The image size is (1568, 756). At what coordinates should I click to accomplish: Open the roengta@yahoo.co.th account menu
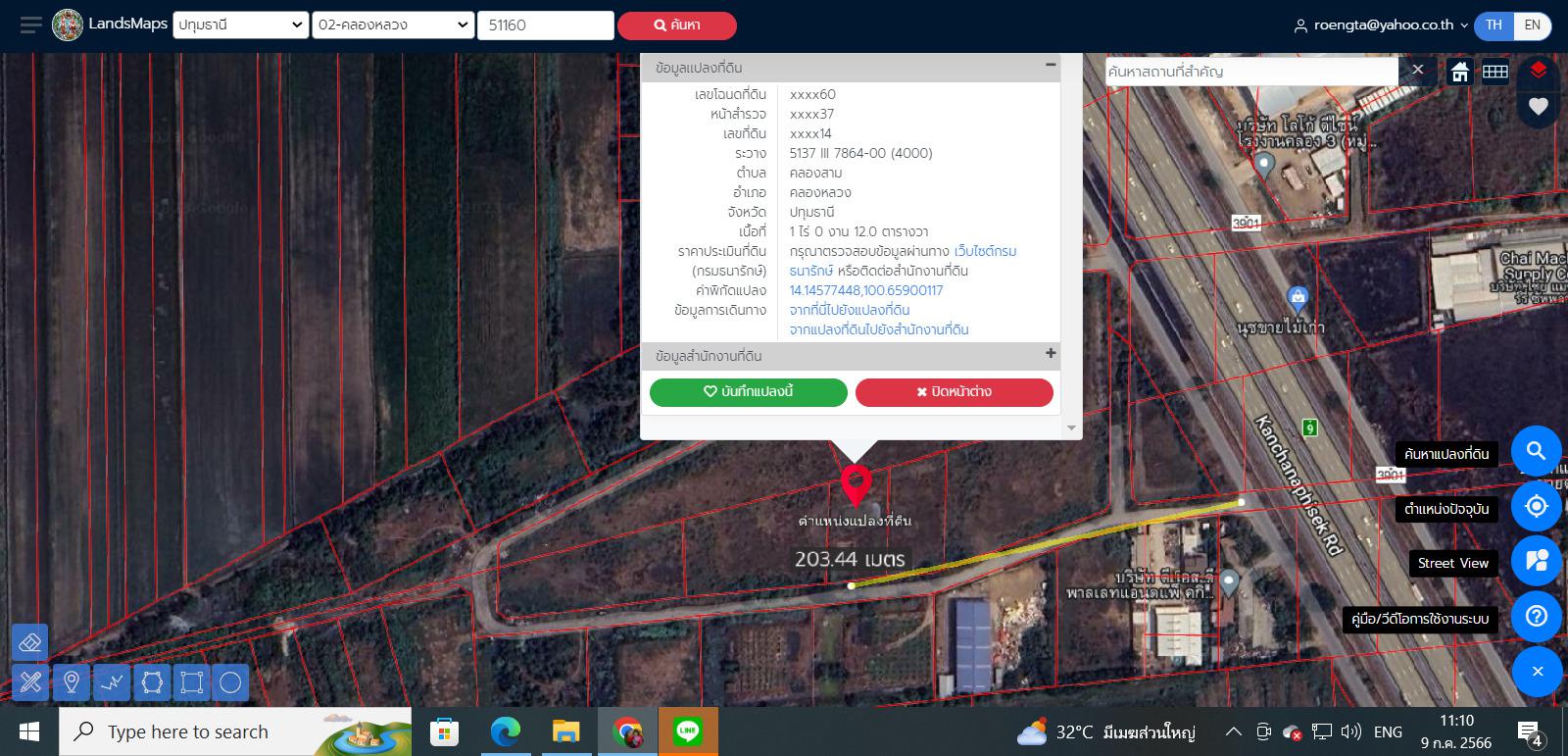(x=1381, y=25)
